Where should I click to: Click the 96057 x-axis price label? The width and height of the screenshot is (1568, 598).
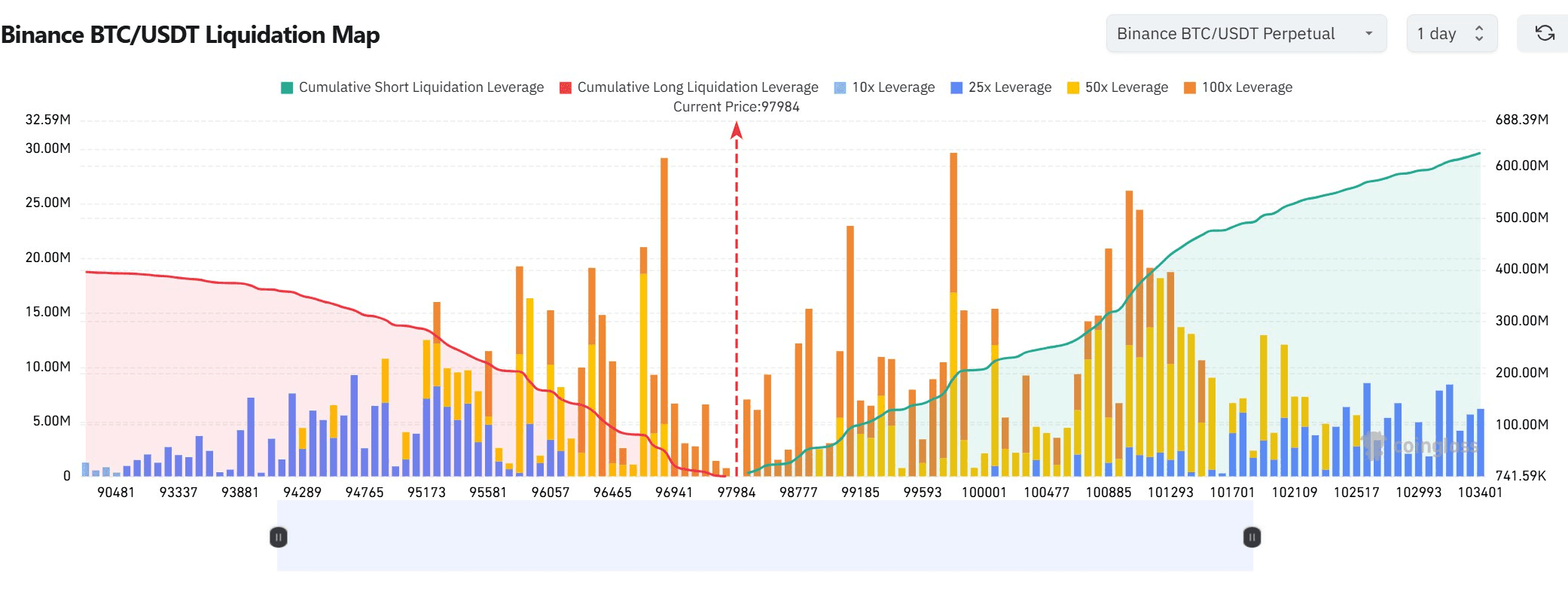551,493
